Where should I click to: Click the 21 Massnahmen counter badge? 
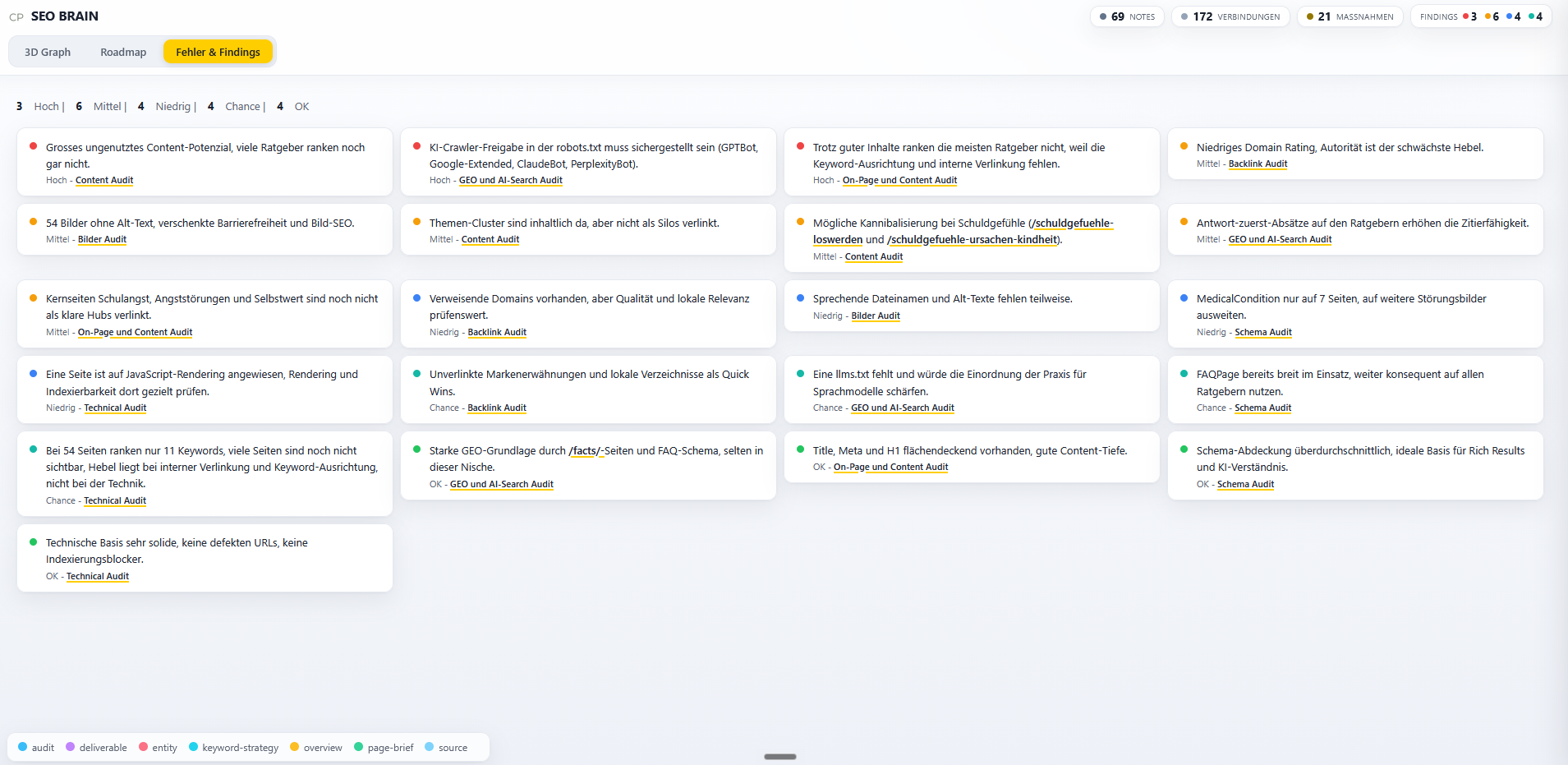(x=1350, y=16)
